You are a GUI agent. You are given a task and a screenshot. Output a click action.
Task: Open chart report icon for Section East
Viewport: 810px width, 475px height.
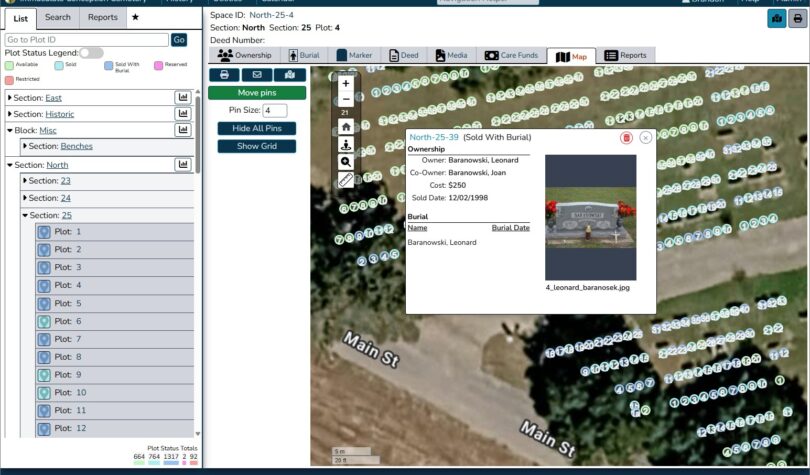183,97
